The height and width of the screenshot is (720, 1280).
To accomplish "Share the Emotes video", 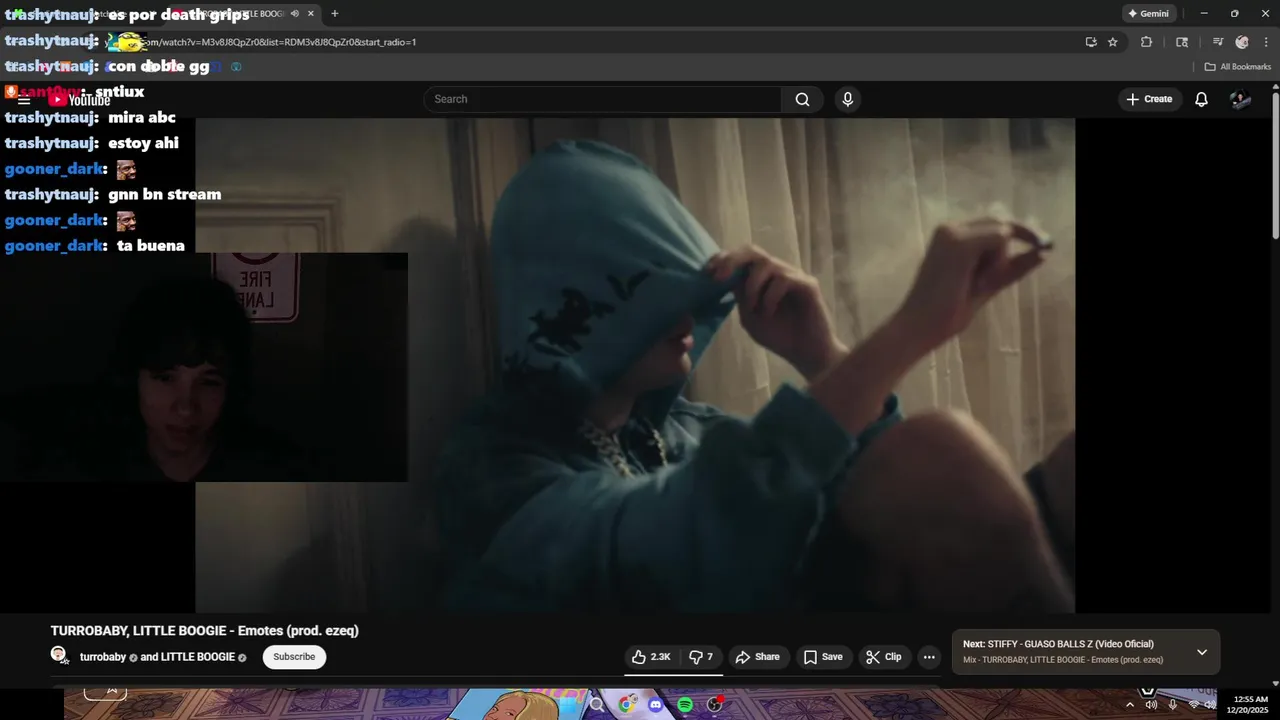I will click(757, 657).
